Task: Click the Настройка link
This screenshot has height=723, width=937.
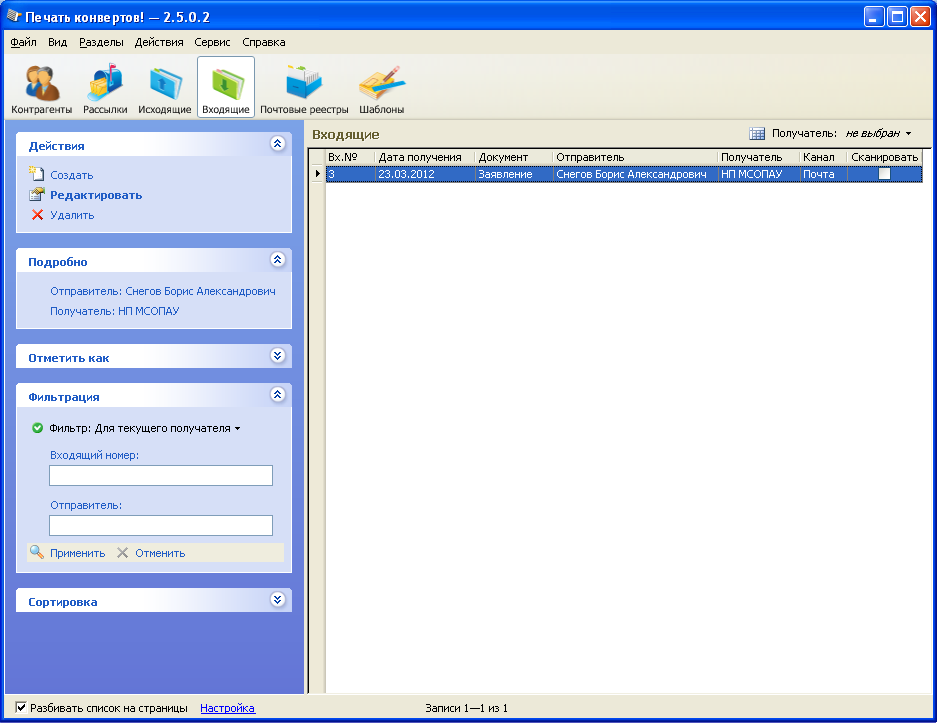Action: tap(227, 708)
